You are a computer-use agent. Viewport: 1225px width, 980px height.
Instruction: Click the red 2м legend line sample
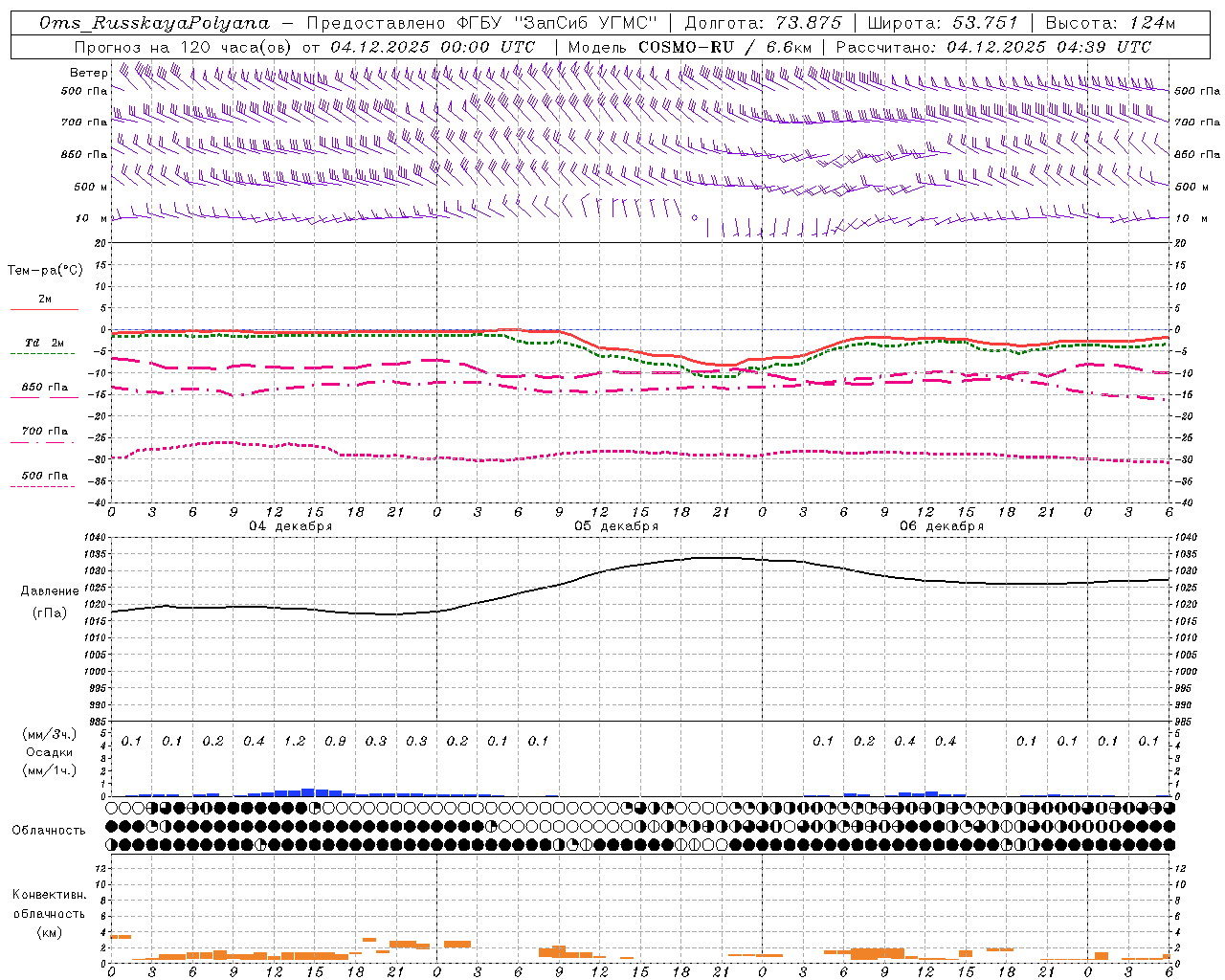pos(44,309)
